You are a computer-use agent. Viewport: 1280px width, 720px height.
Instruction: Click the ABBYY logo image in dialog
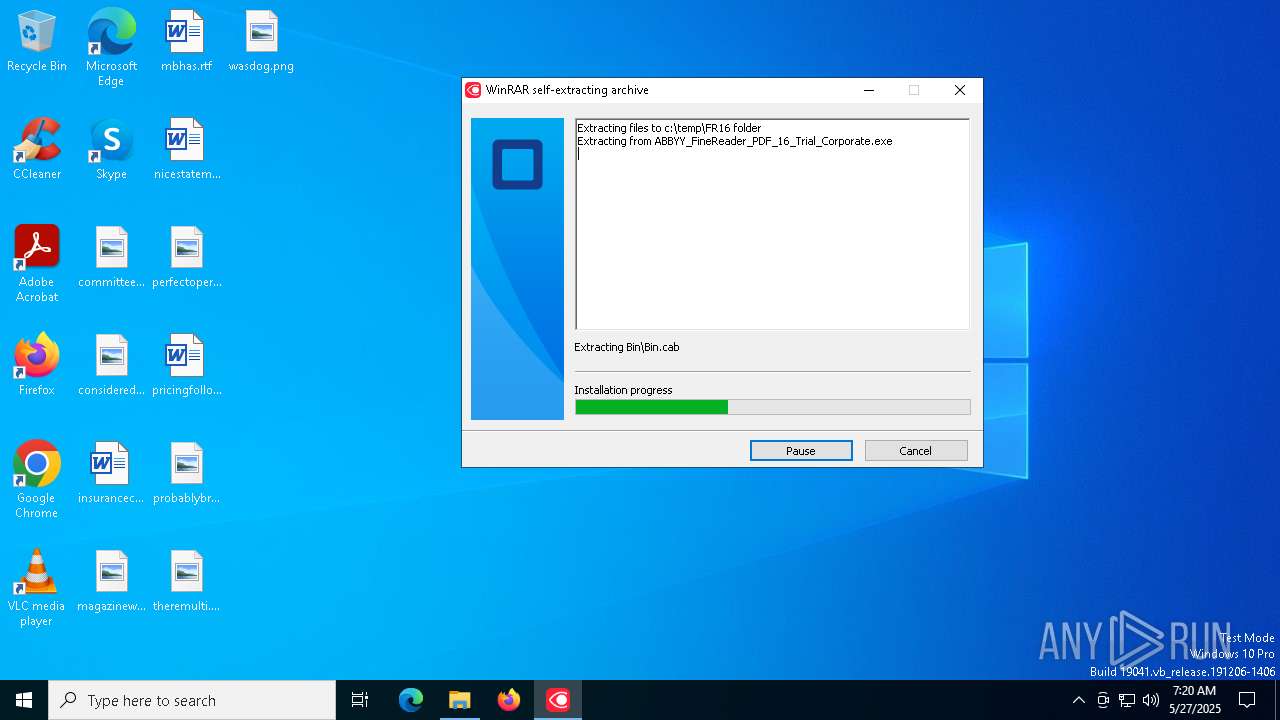517,269
